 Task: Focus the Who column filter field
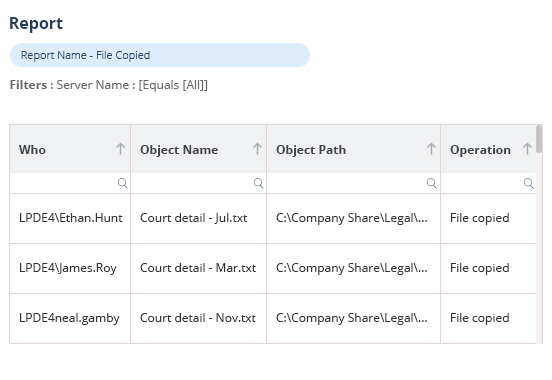click(x=70, y=183)
